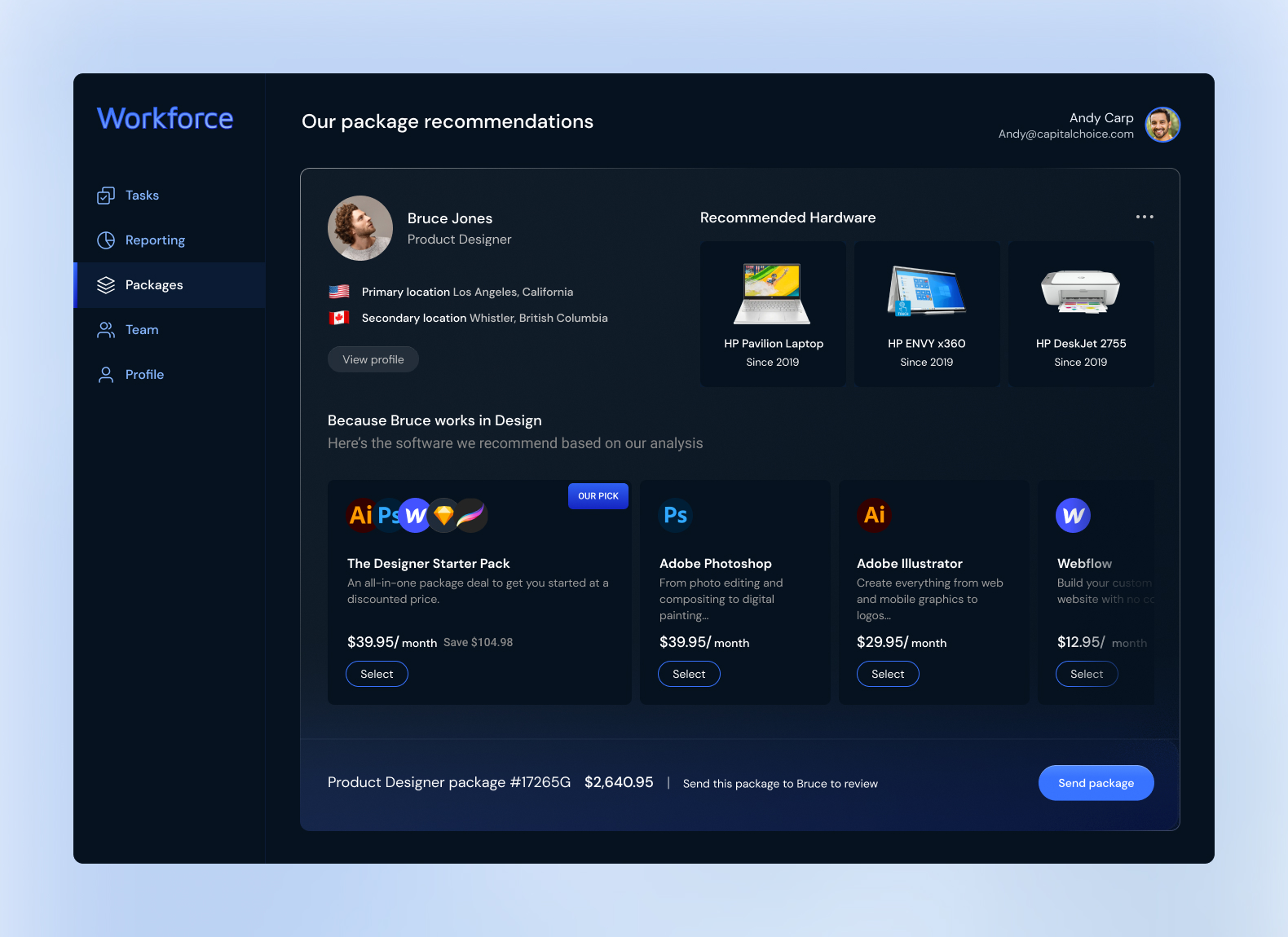Click the Tasks checkbox icon in sidebar
The width and height of the screenshot is (1288, 937).
pos(106,196)
